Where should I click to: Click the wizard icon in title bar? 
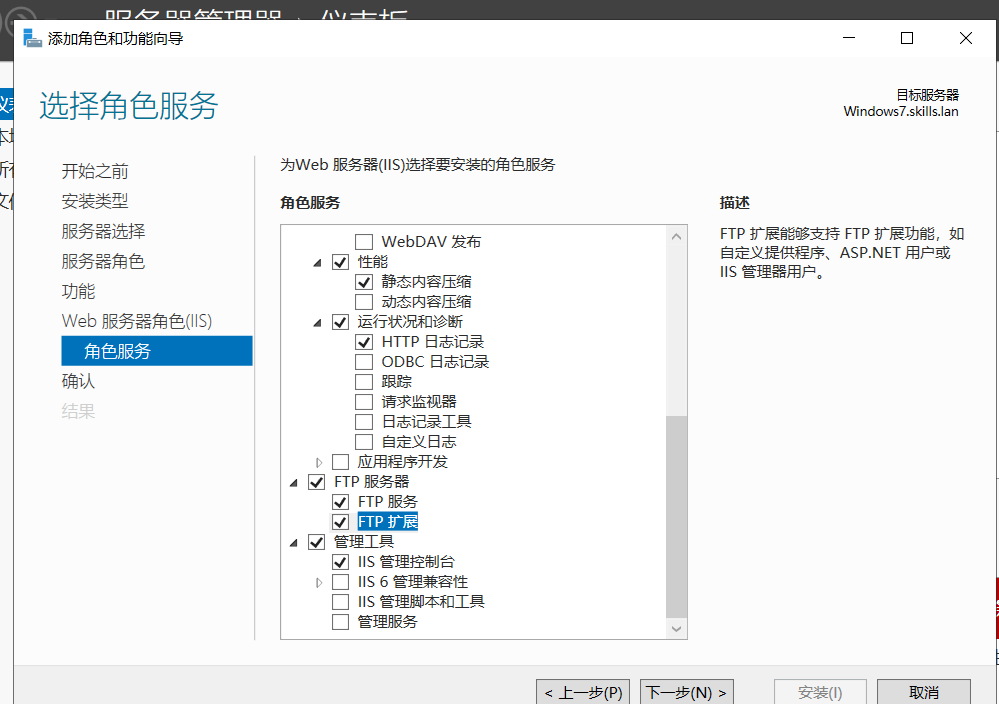coord(32,39)
